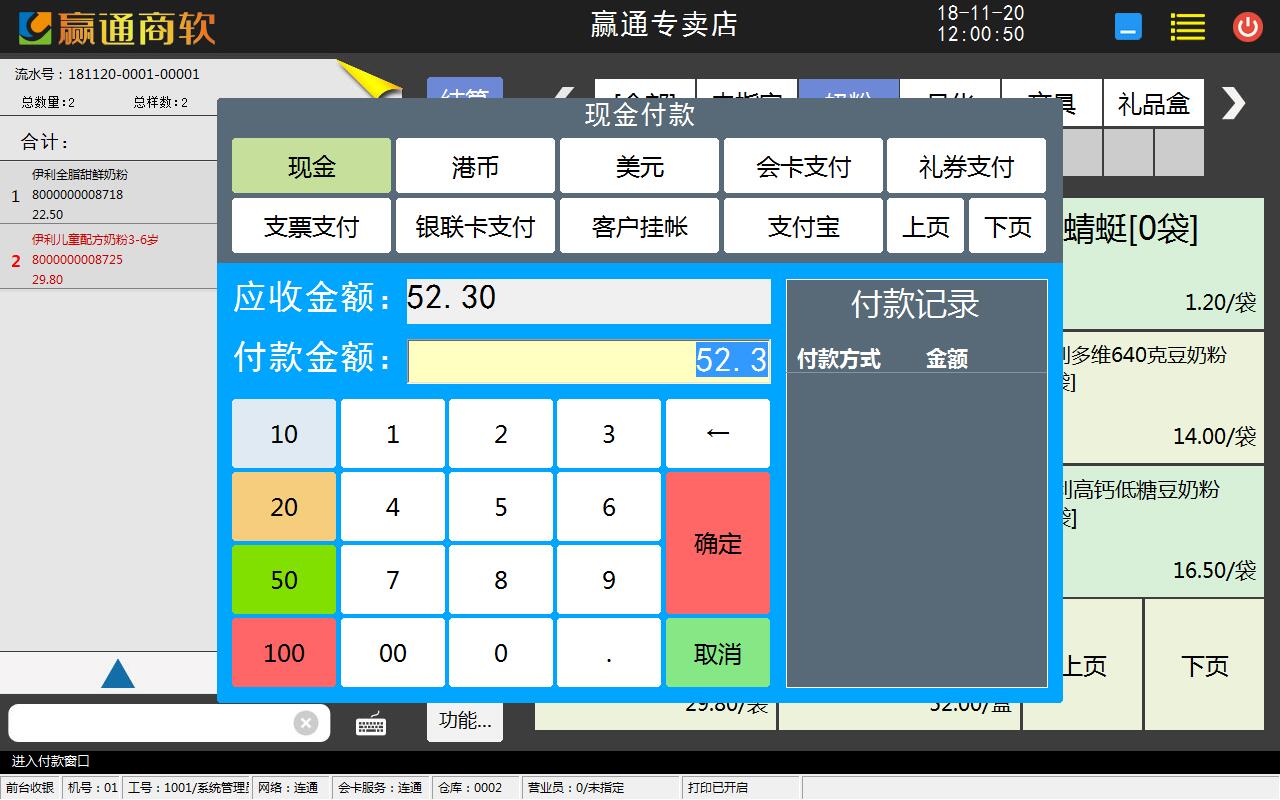Open the 功能... menu

tap(465, 721)
